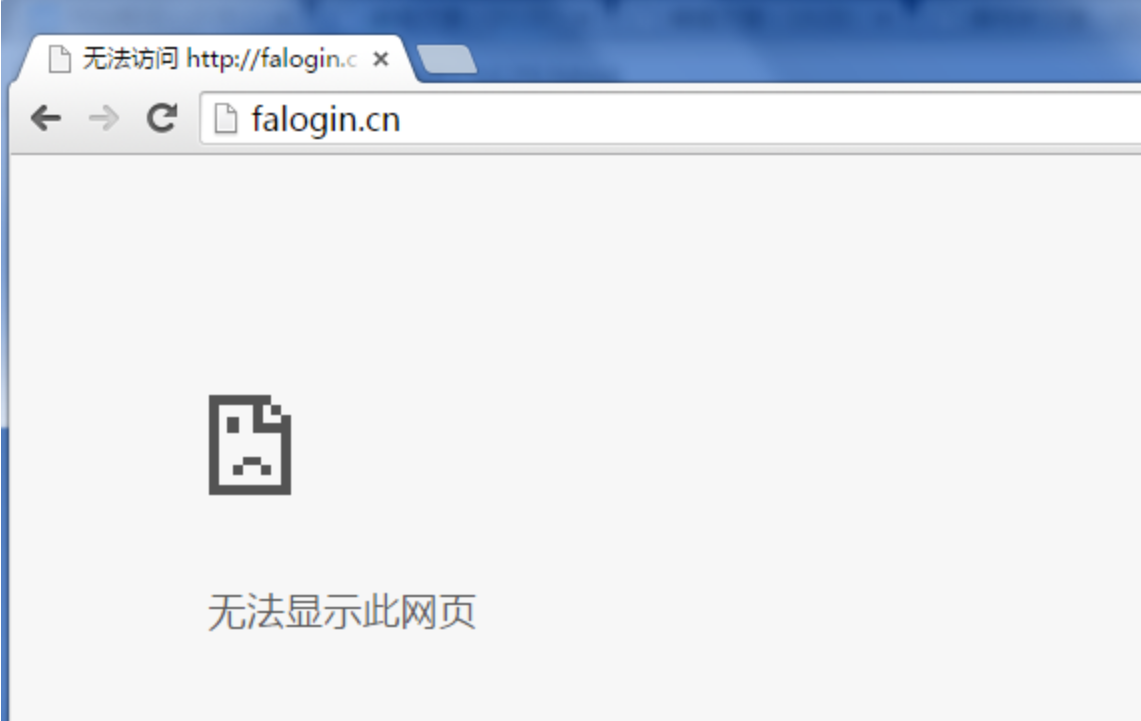Click the page favicon on the tab

[x=60, y=58]
